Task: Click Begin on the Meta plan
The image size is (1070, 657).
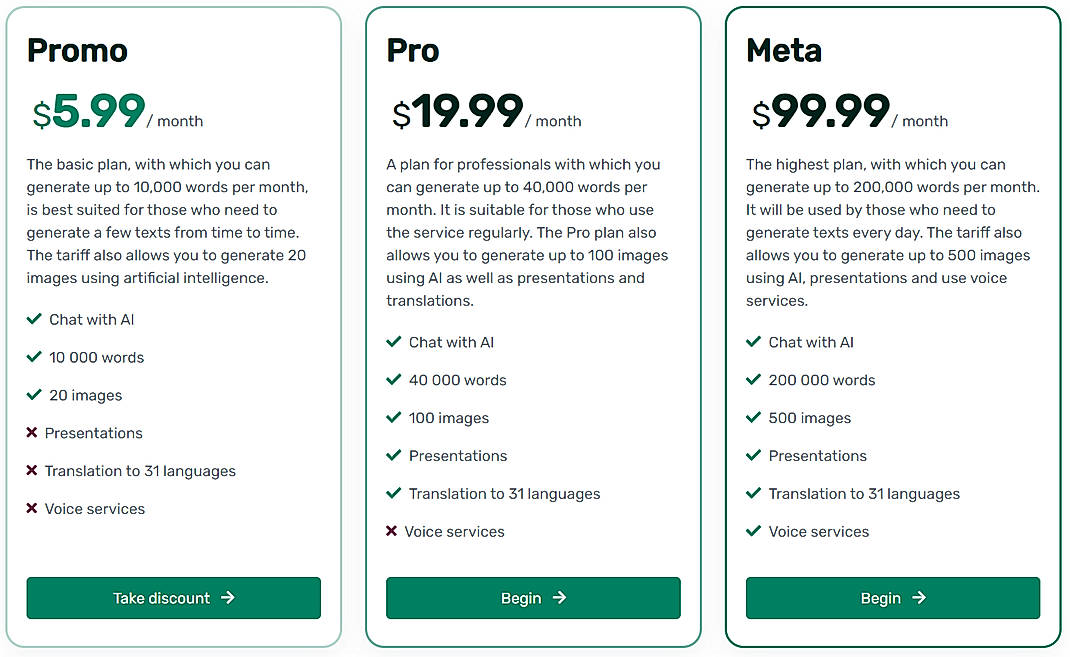Action: (892, 598)
